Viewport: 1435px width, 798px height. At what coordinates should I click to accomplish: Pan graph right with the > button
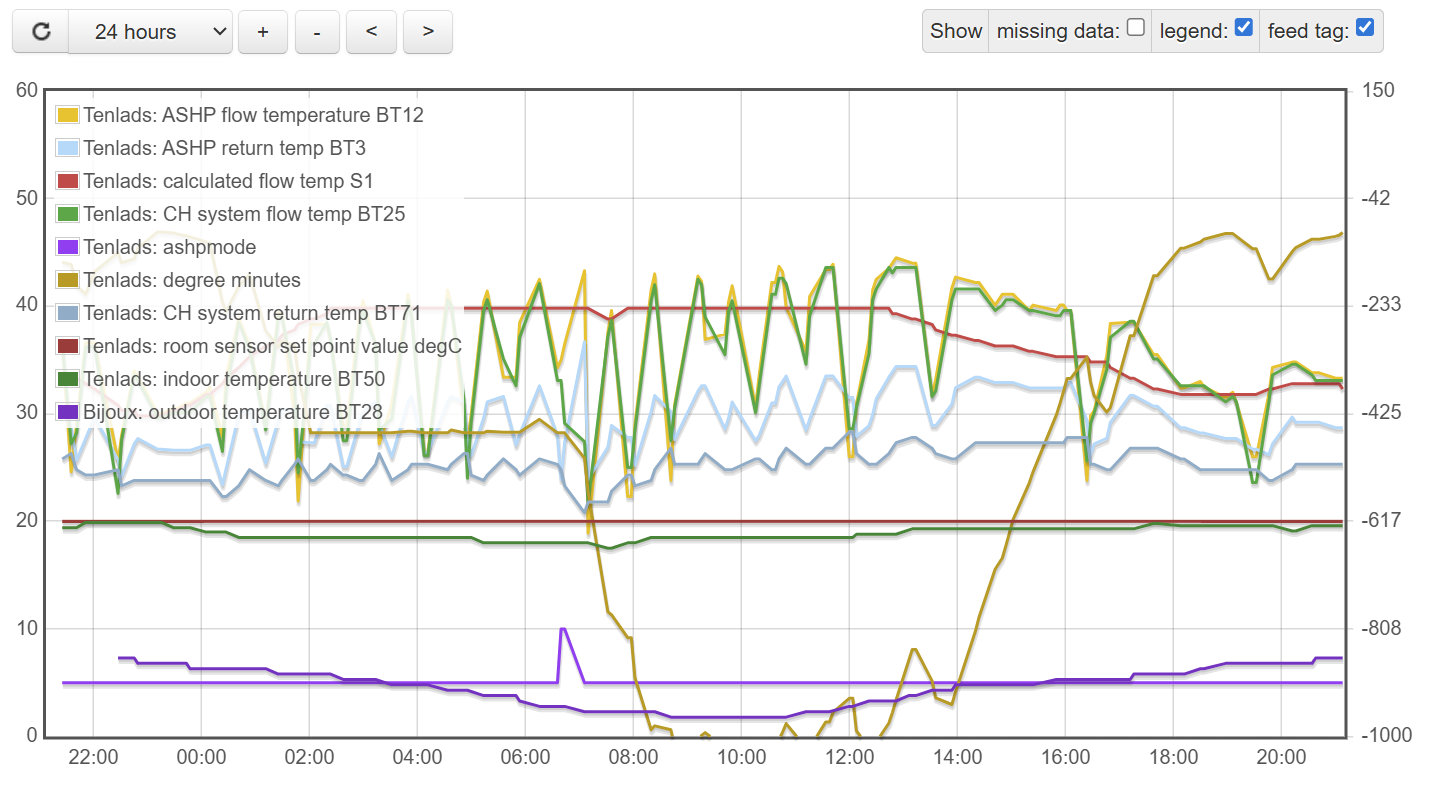[x=428, y=32]
